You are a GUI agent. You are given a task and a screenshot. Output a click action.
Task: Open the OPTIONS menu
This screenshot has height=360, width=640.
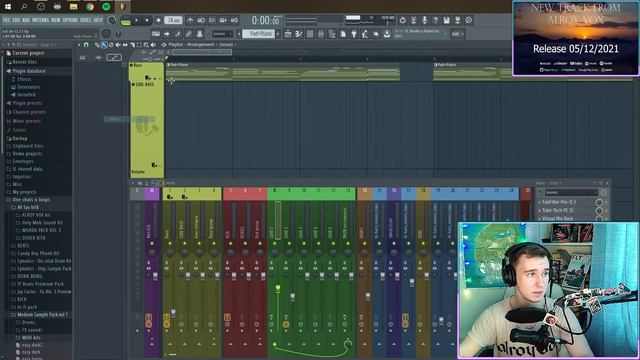pos(70,20)
